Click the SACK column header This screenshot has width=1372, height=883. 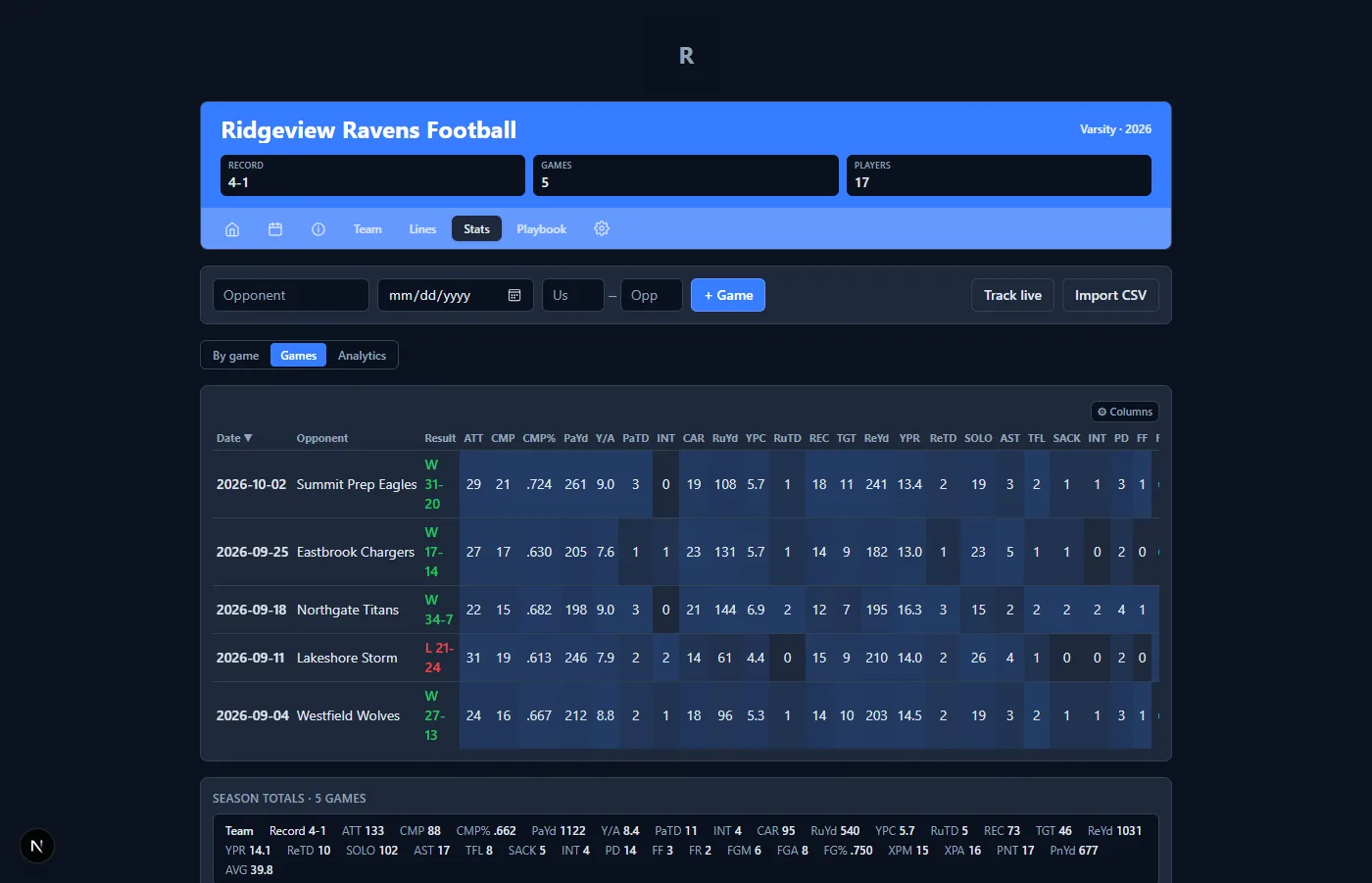click(1066, 438)
